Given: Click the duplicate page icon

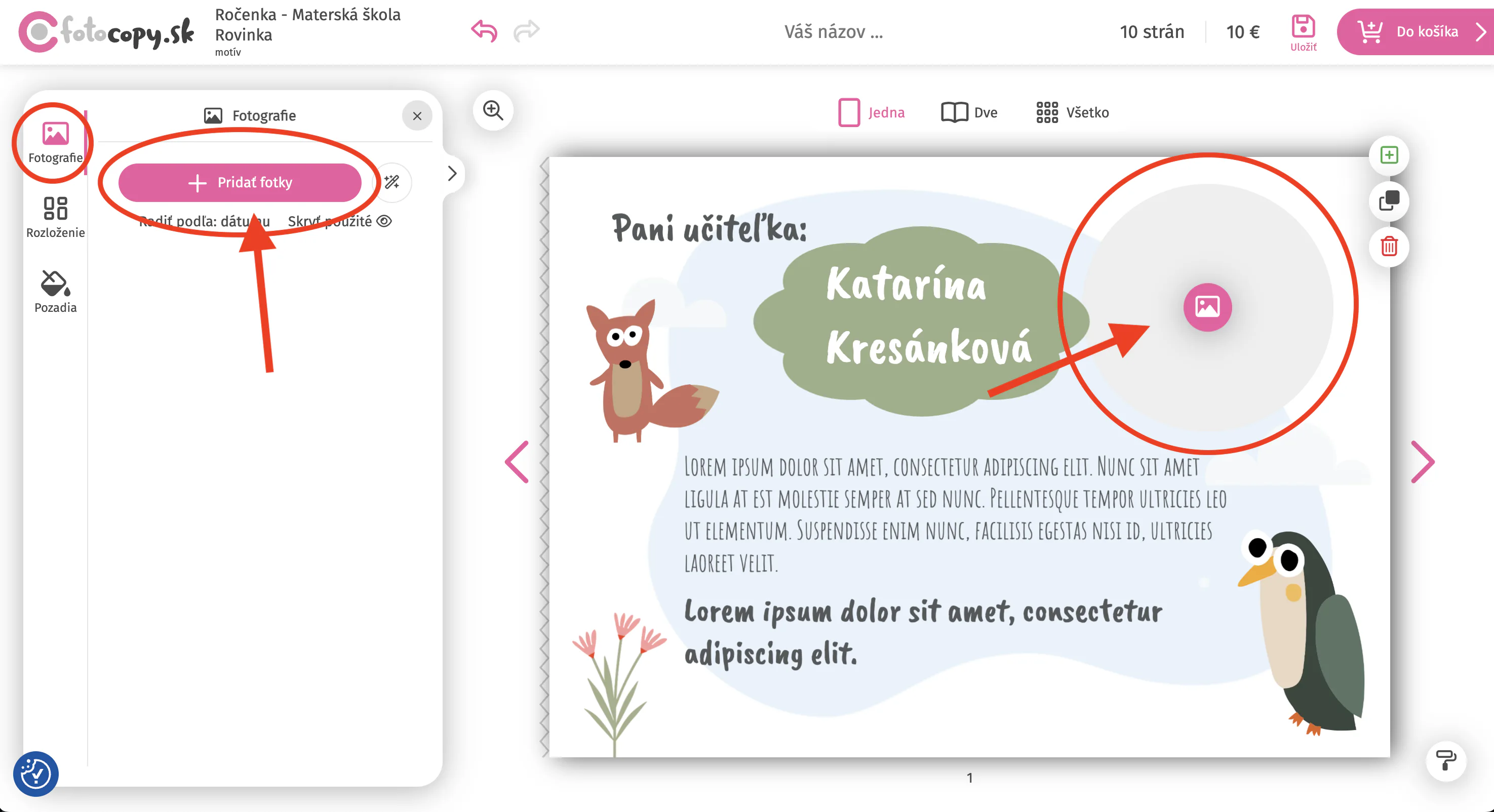Looking at the screenshot, I should coord(1389,201).
